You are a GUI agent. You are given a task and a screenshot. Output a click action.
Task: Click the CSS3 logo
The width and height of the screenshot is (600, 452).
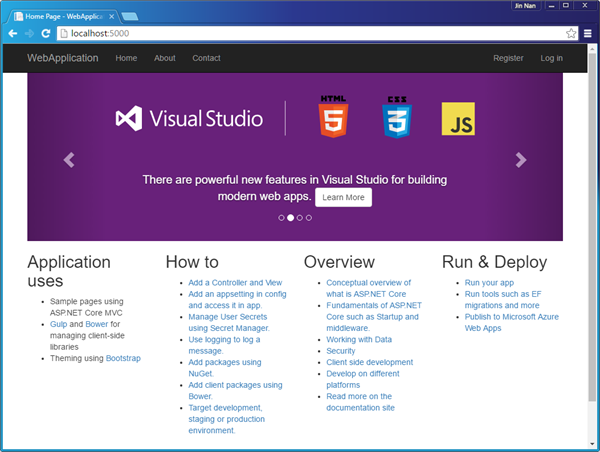click(x=397, y=117)
